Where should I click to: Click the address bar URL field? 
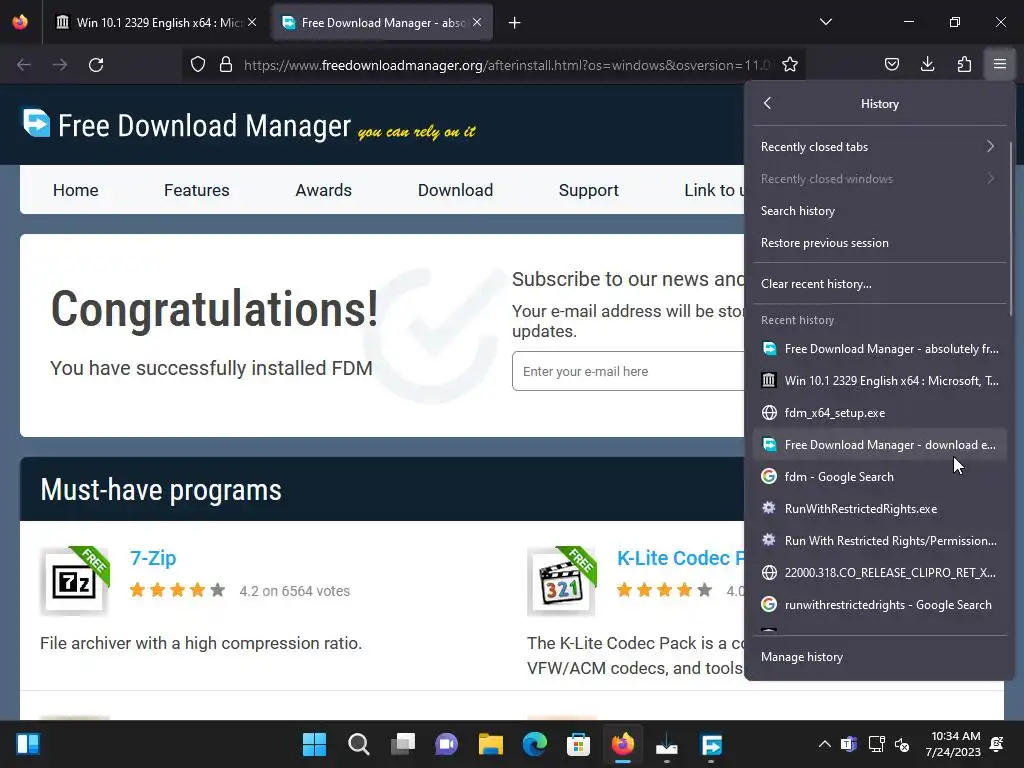pos(506,65)
